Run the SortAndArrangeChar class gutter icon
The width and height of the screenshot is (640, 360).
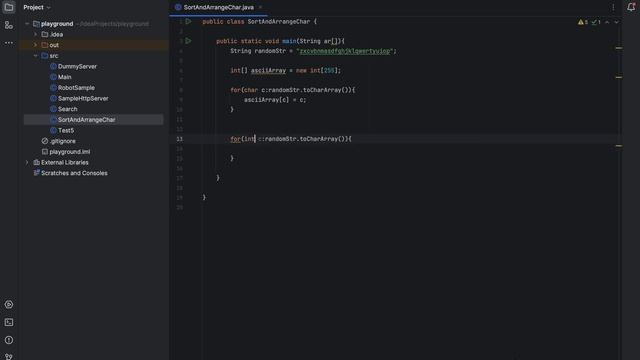[x=188, y=21]
